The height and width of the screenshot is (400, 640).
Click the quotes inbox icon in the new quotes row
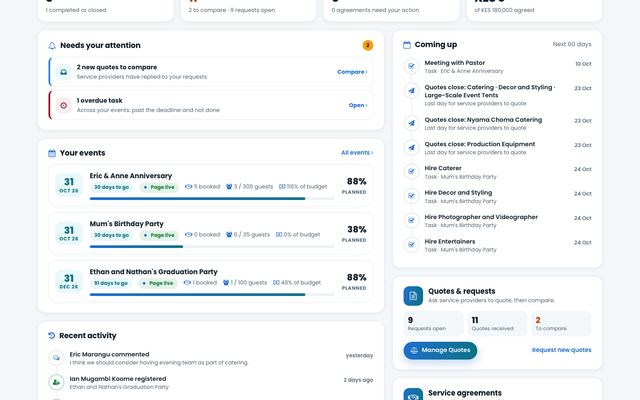(64, 72)
